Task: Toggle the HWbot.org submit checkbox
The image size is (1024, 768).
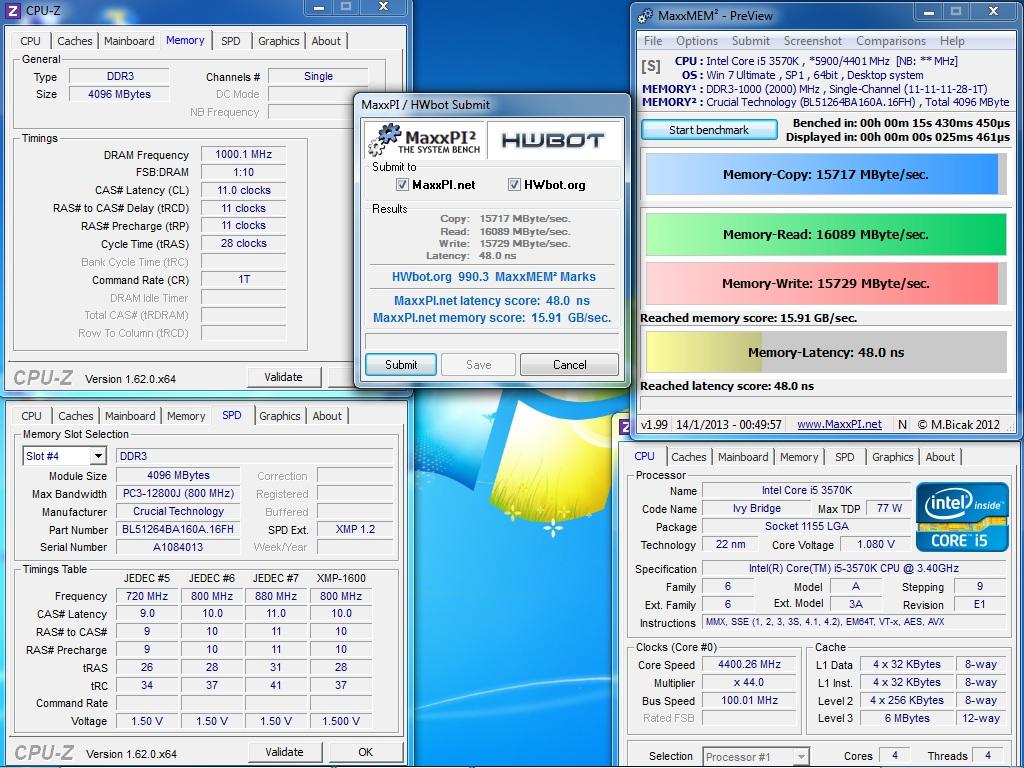Action: click(514, 185)
